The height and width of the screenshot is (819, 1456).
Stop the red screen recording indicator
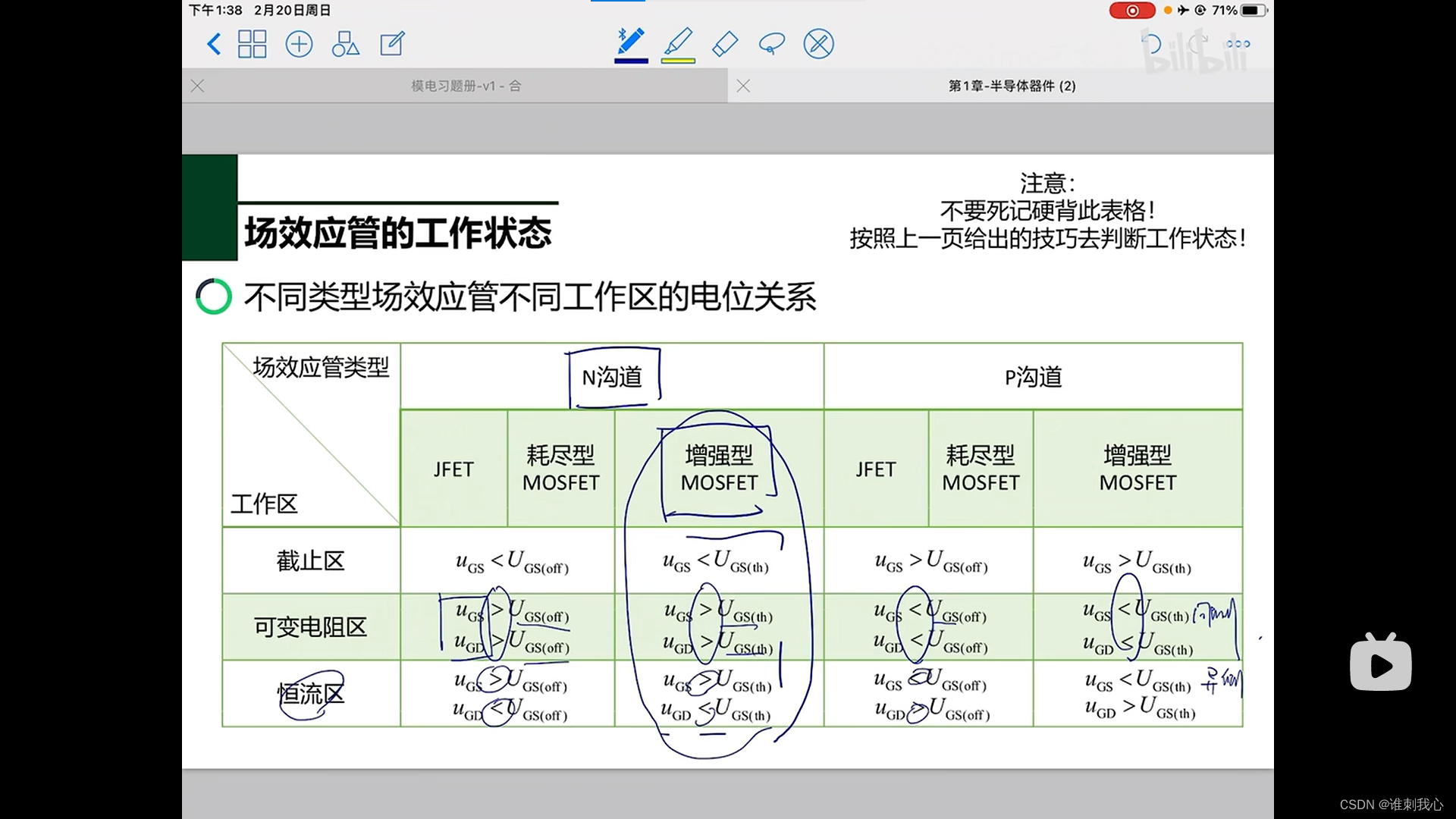click(x=1131, y=11)
